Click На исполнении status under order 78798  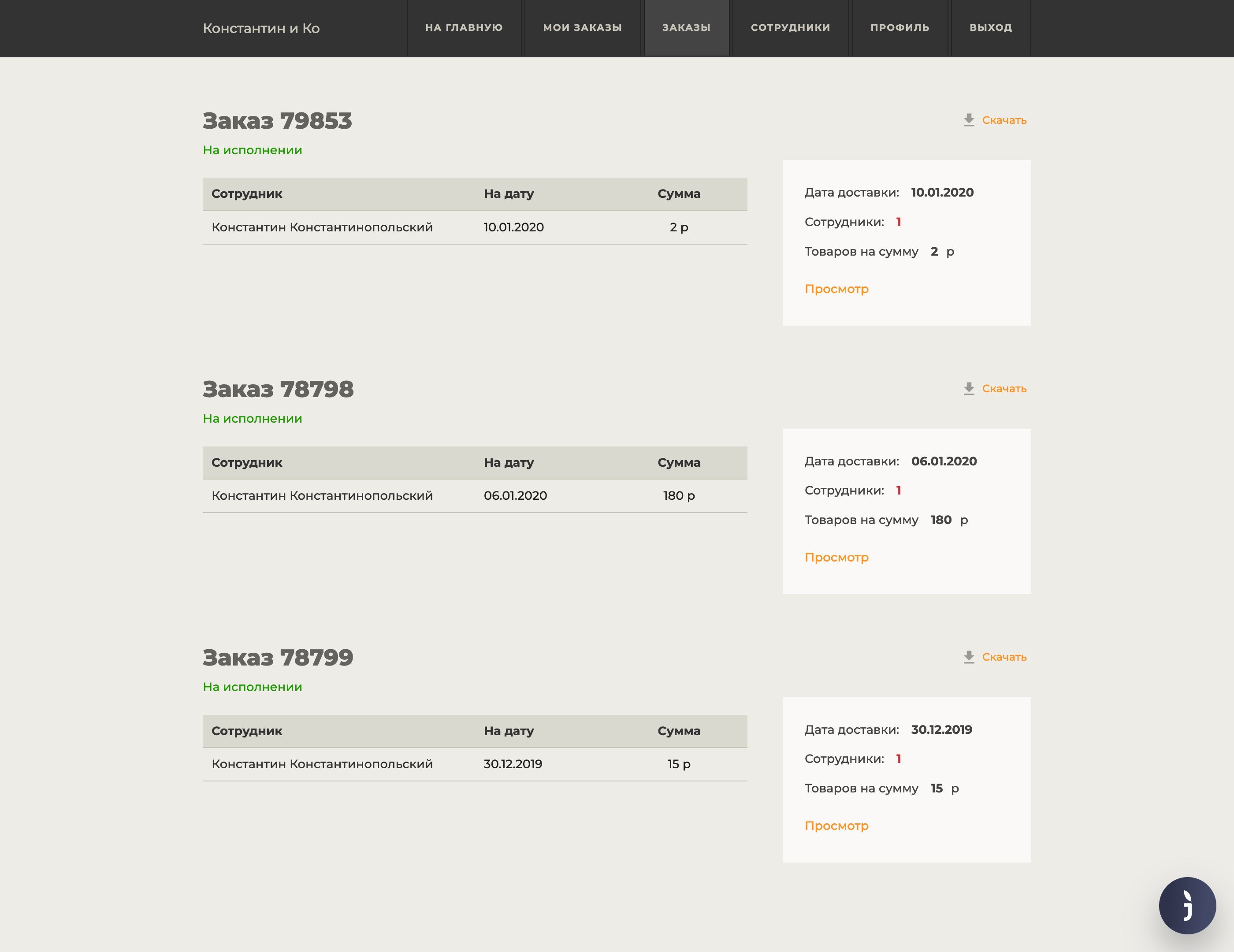click(253, 419)
